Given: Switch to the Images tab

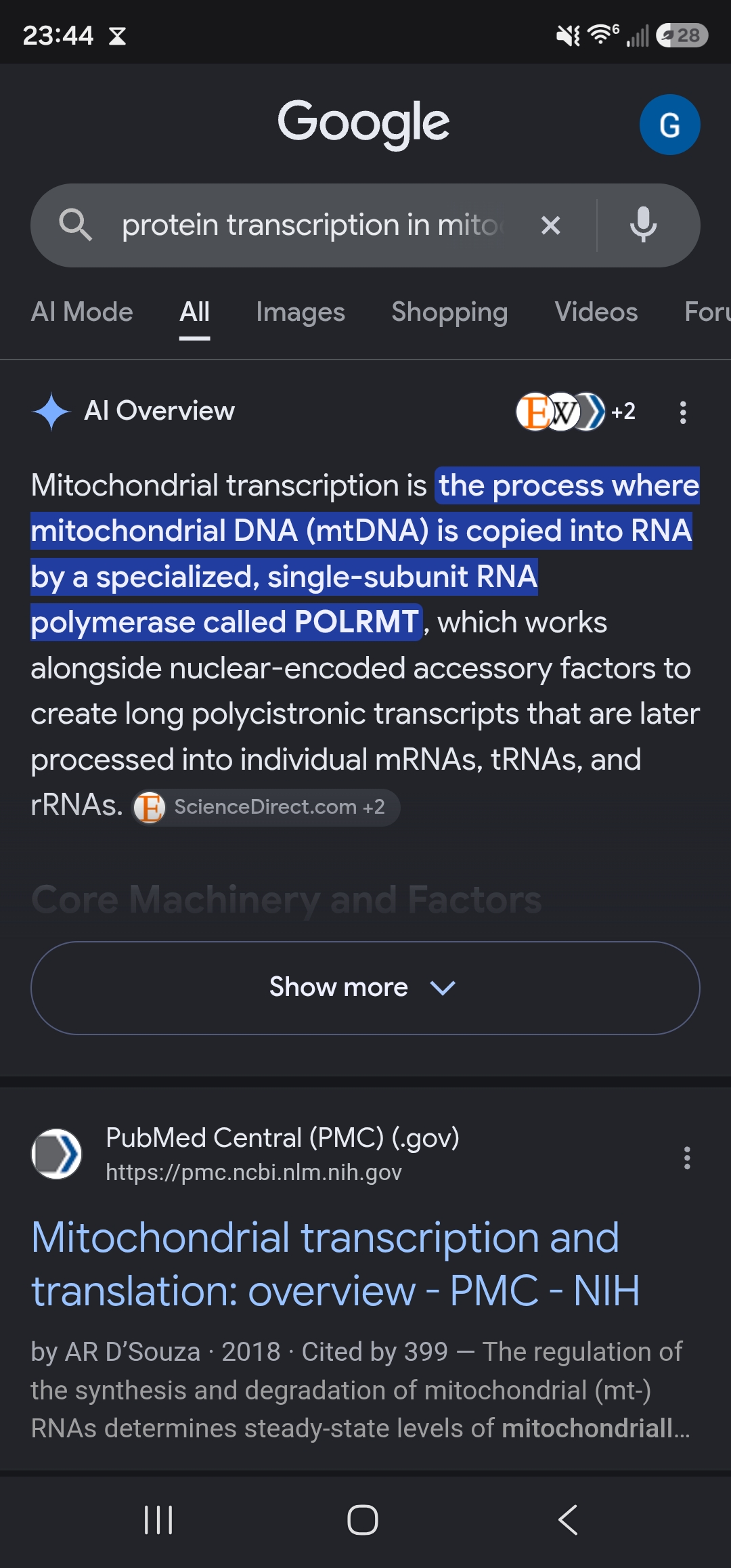Looking at the screenshot, I should 301,312.
